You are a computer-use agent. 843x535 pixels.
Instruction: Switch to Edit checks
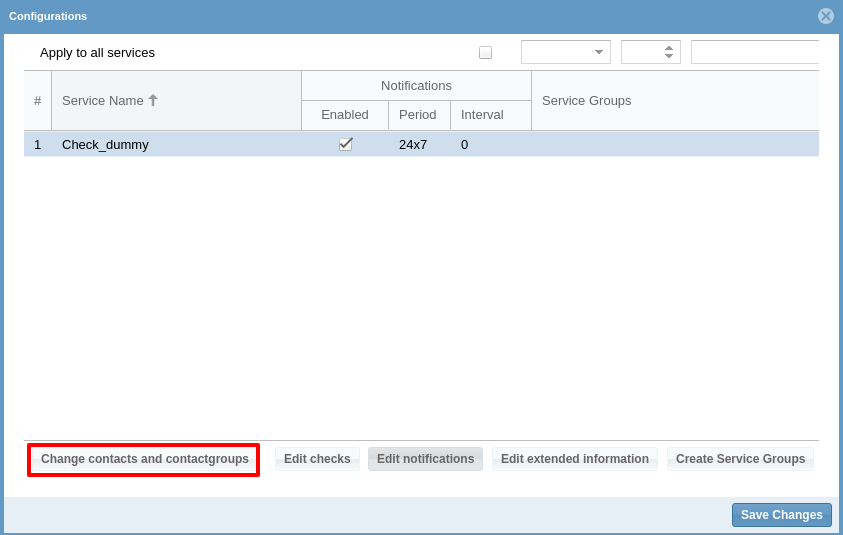click(317, 459)
